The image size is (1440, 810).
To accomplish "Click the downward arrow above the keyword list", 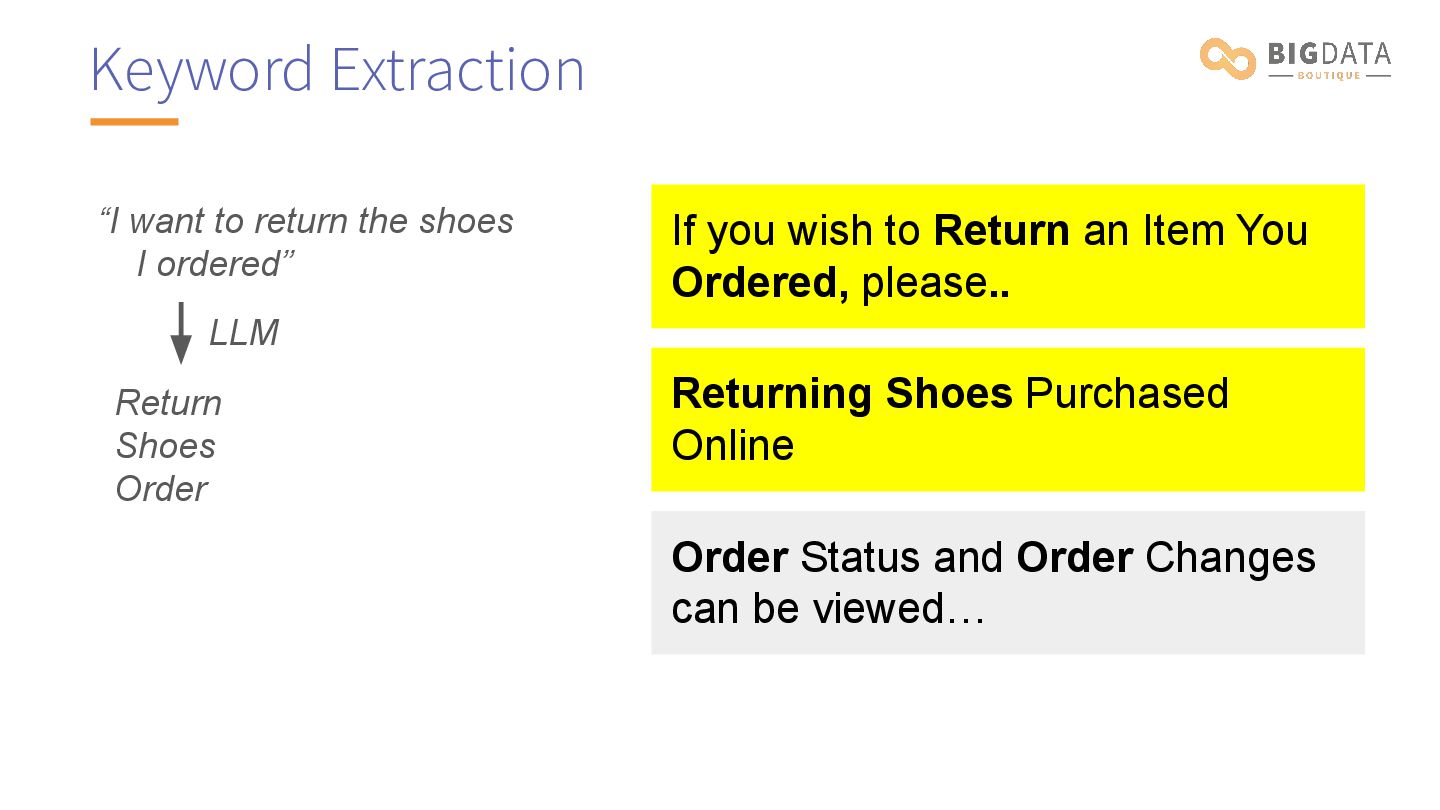I will [181, 334].
